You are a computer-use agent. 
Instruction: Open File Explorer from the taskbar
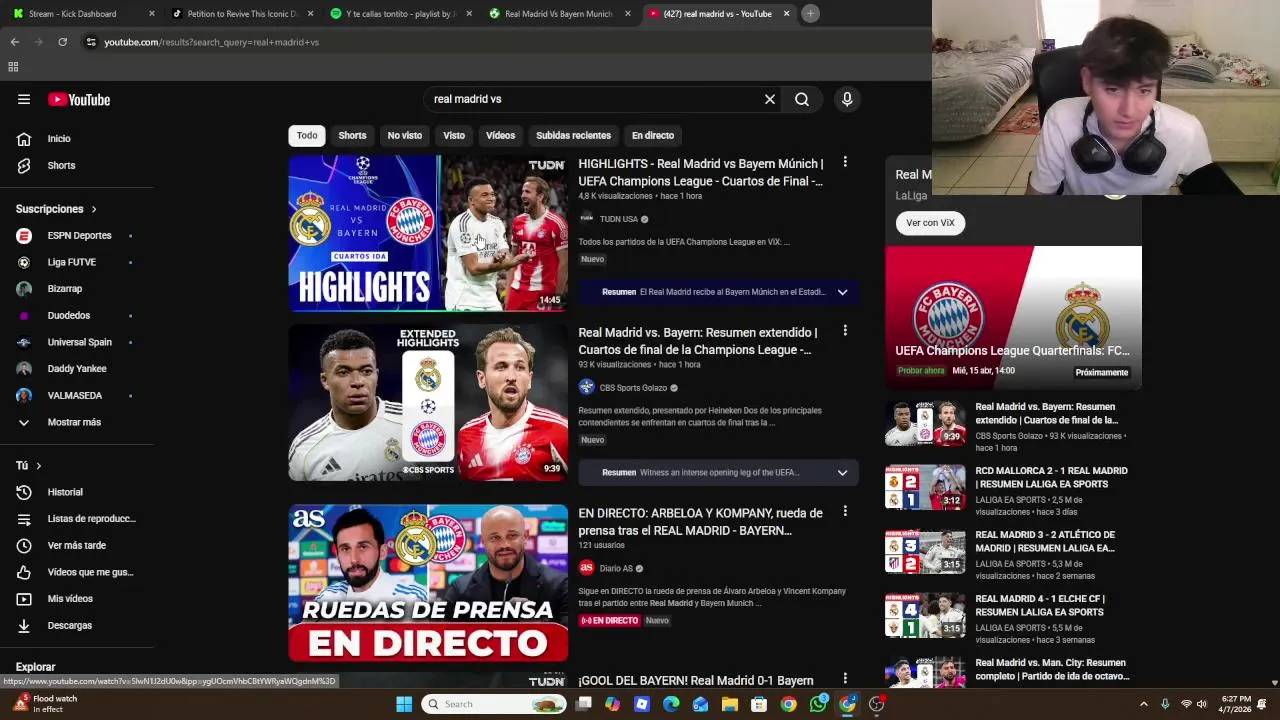(730, 704)
